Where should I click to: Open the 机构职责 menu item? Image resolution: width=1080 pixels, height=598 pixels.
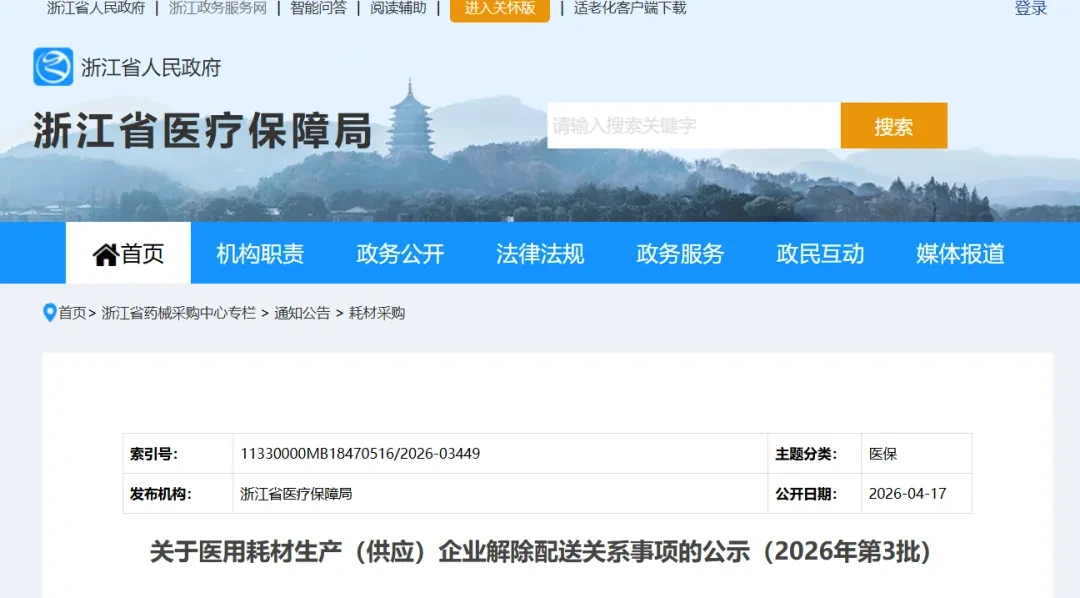tap(260, 254)
